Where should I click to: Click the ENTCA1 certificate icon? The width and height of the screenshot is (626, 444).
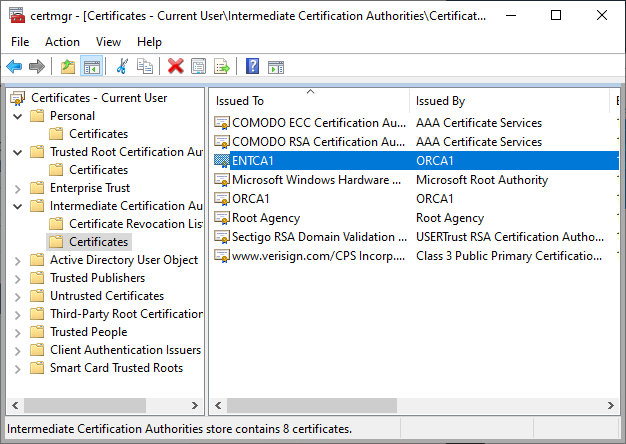[222, 161]
